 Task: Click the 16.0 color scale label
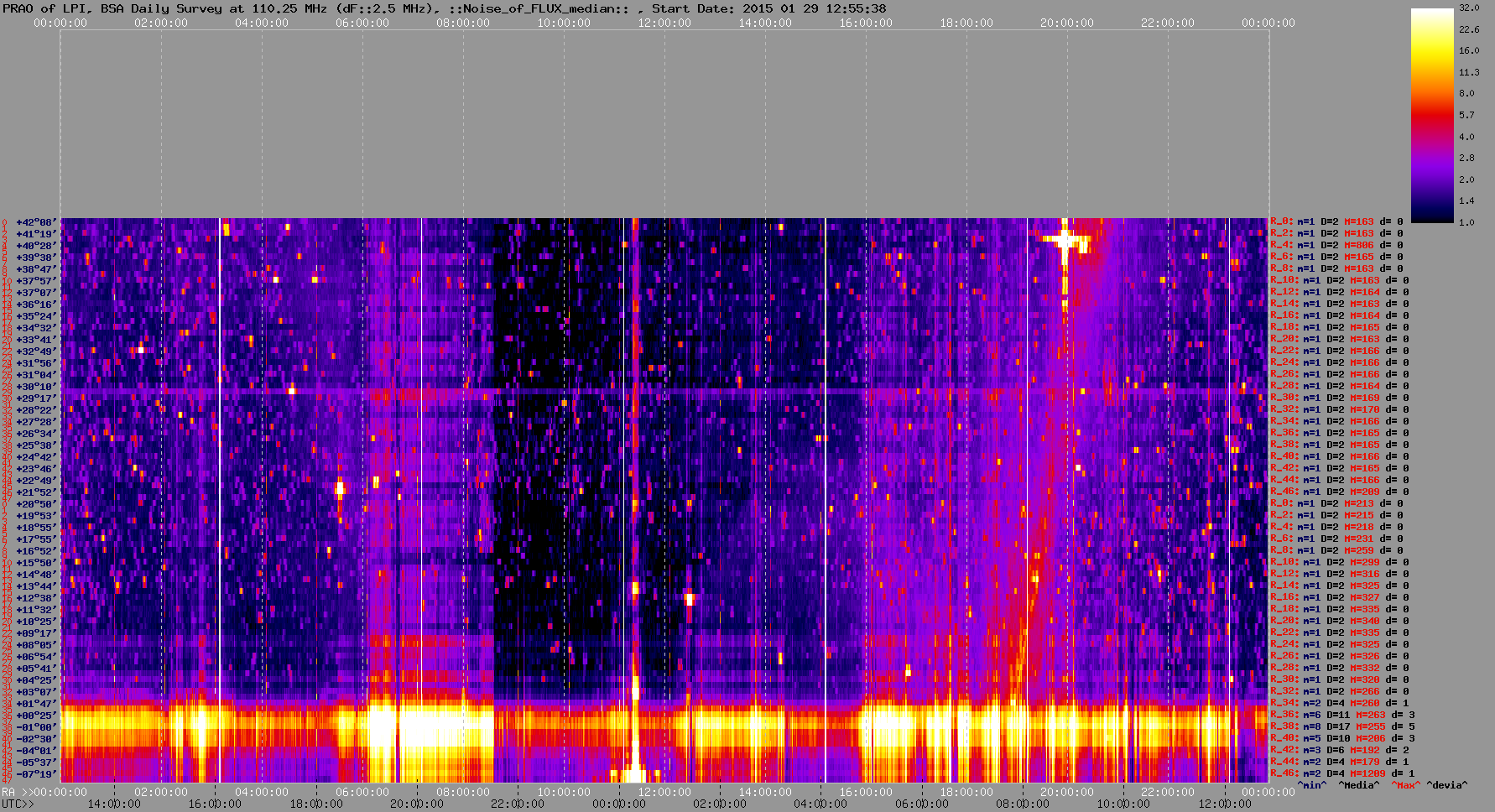1469,50
